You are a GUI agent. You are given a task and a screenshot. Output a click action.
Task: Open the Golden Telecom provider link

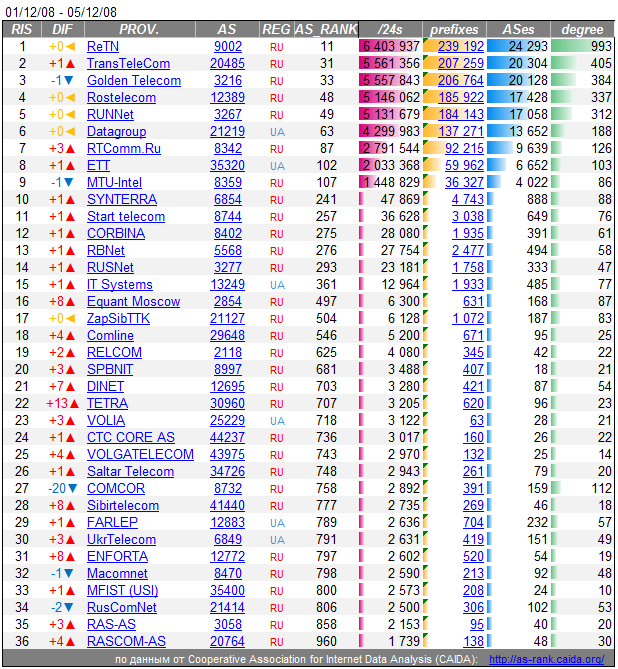point(134,80)
